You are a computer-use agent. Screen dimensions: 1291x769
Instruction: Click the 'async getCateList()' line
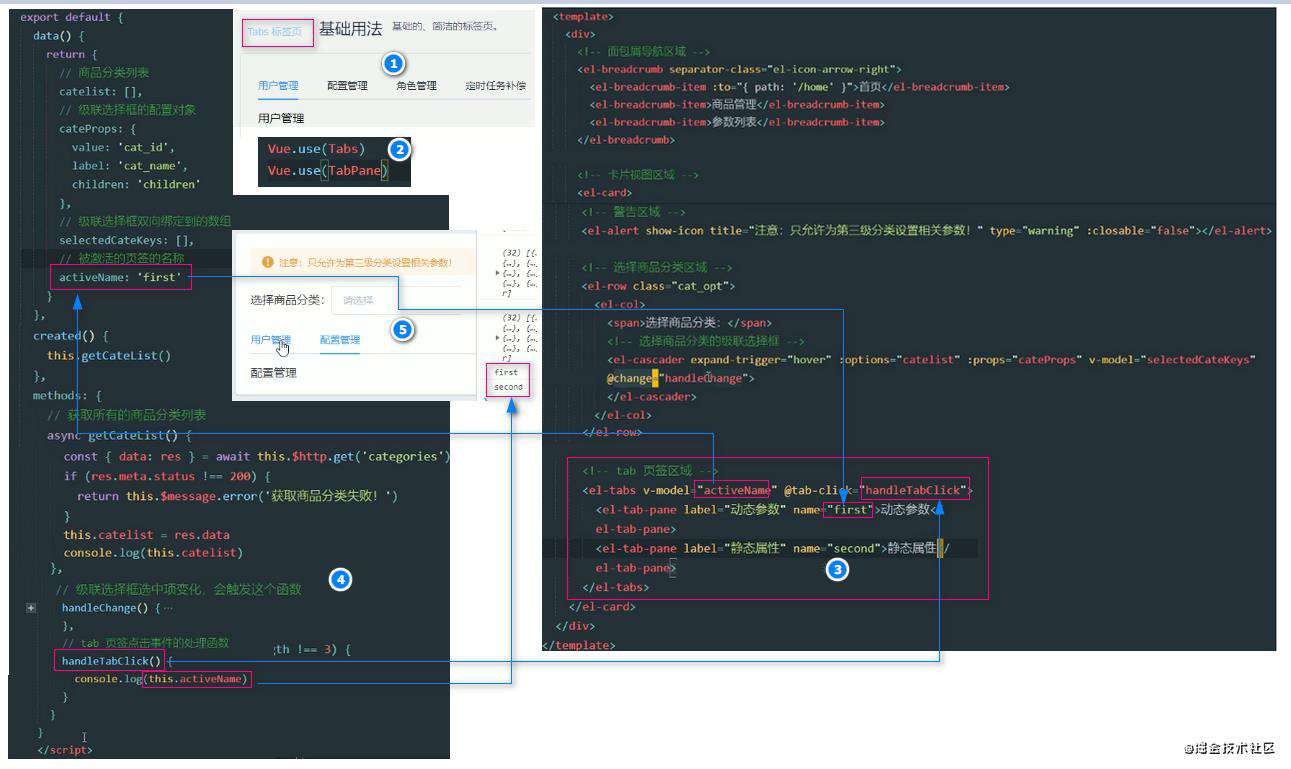[x=119, y=436]
